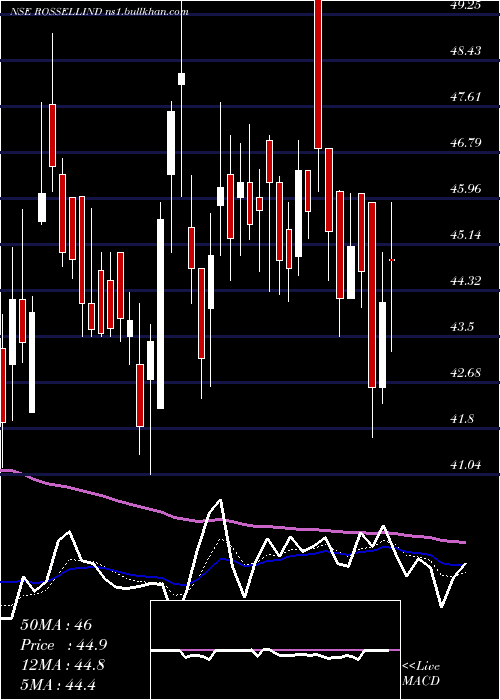Click the 48.43 price axis label
The width and height of the screenshot is (500, 700).
[x=465, y=51]
